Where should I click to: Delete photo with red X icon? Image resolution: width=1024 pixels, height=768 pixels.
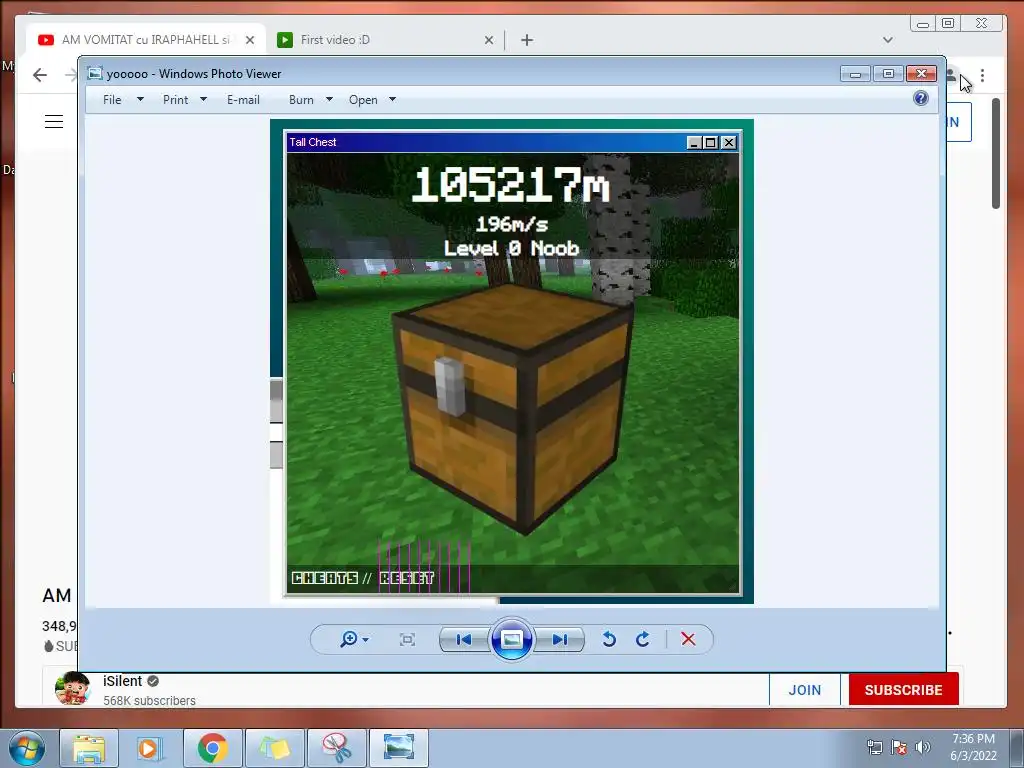688,639
